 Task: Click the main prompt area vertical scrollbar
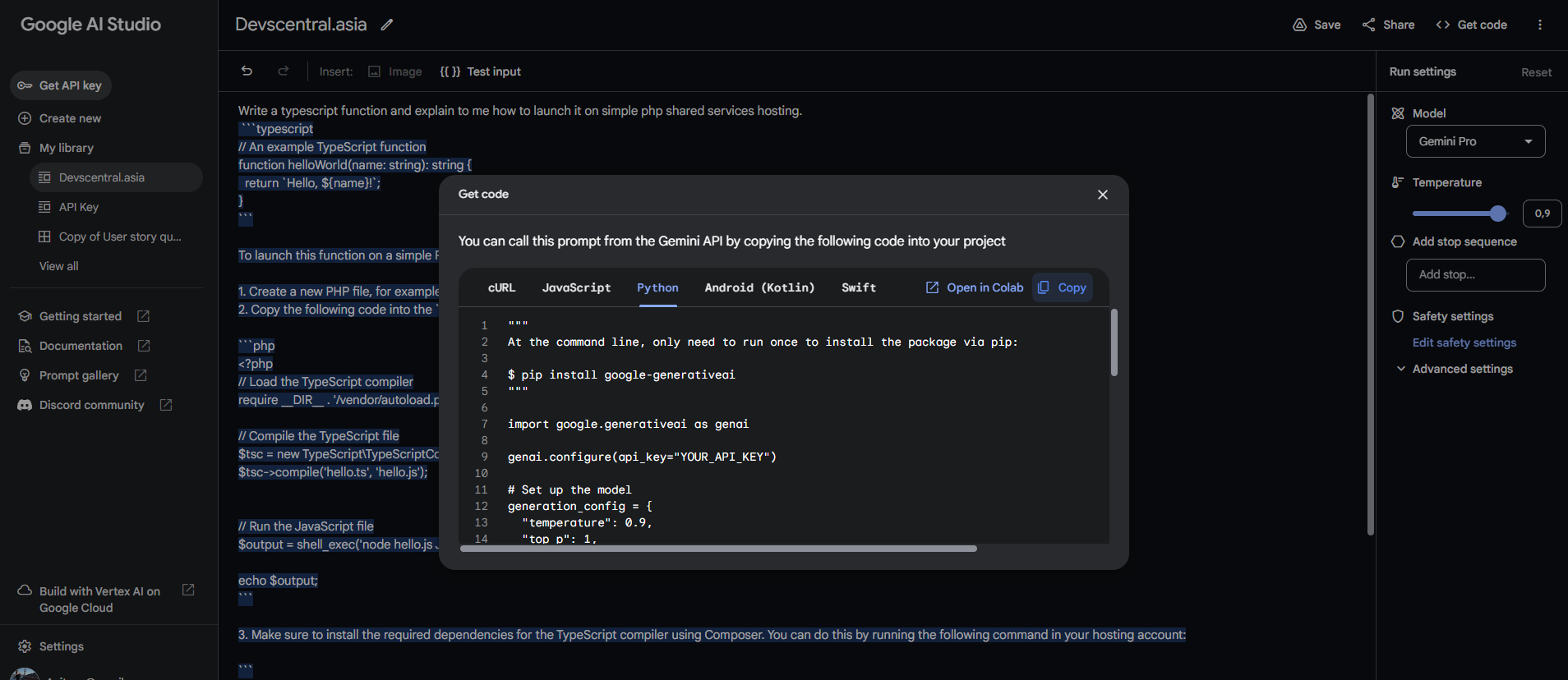coord(1370,315)
